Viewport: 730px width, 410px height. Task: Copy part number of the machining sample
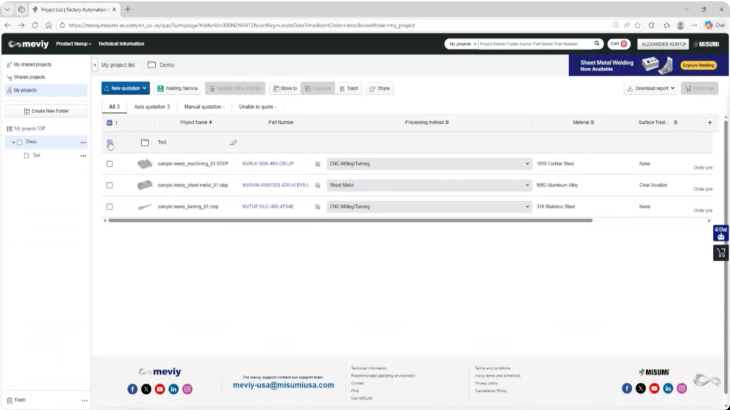(318, 163)
